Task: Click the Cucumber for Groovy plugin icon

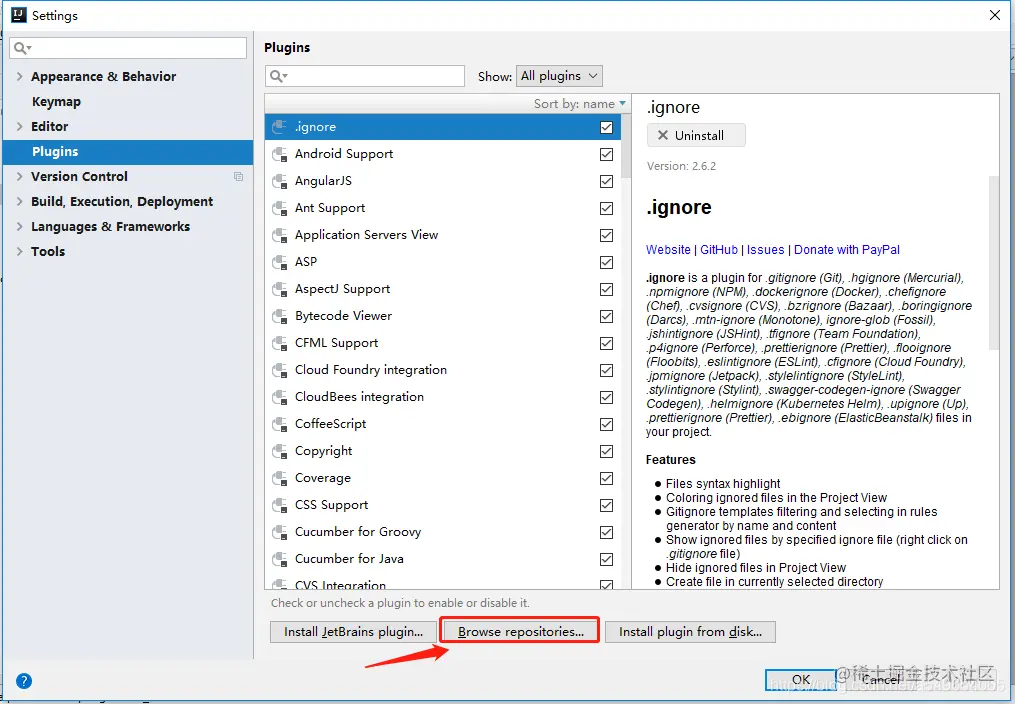Action: coord(280,532)
